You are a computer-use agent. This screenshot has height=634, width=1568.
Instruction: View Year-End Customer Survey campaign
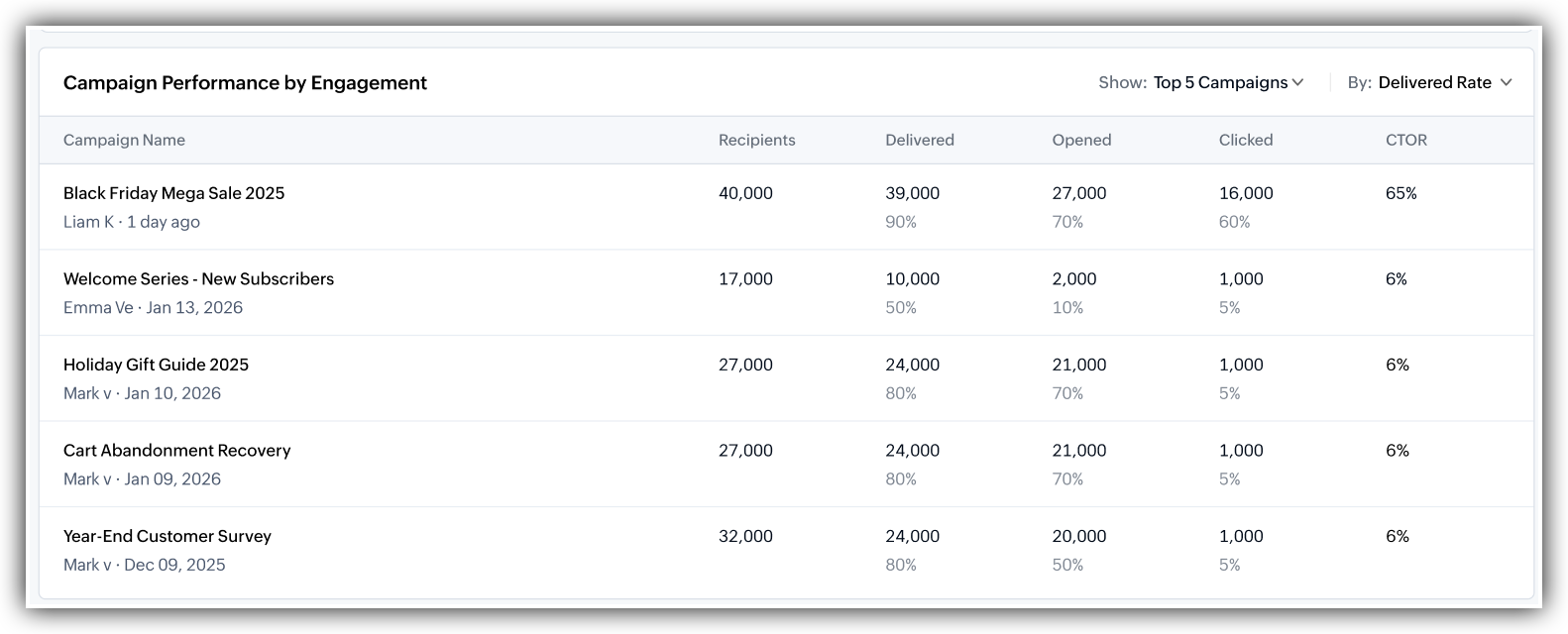[168, 536]
